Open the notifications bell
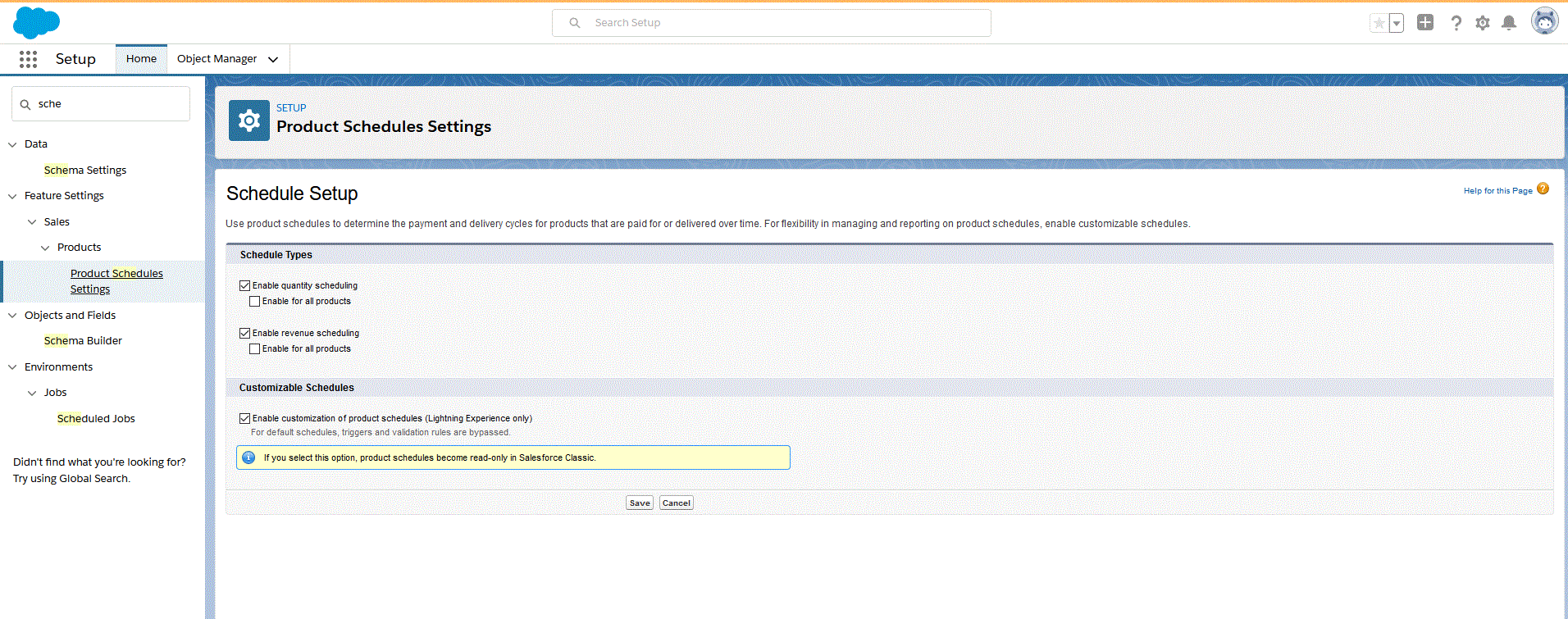 coord(1508,23)
